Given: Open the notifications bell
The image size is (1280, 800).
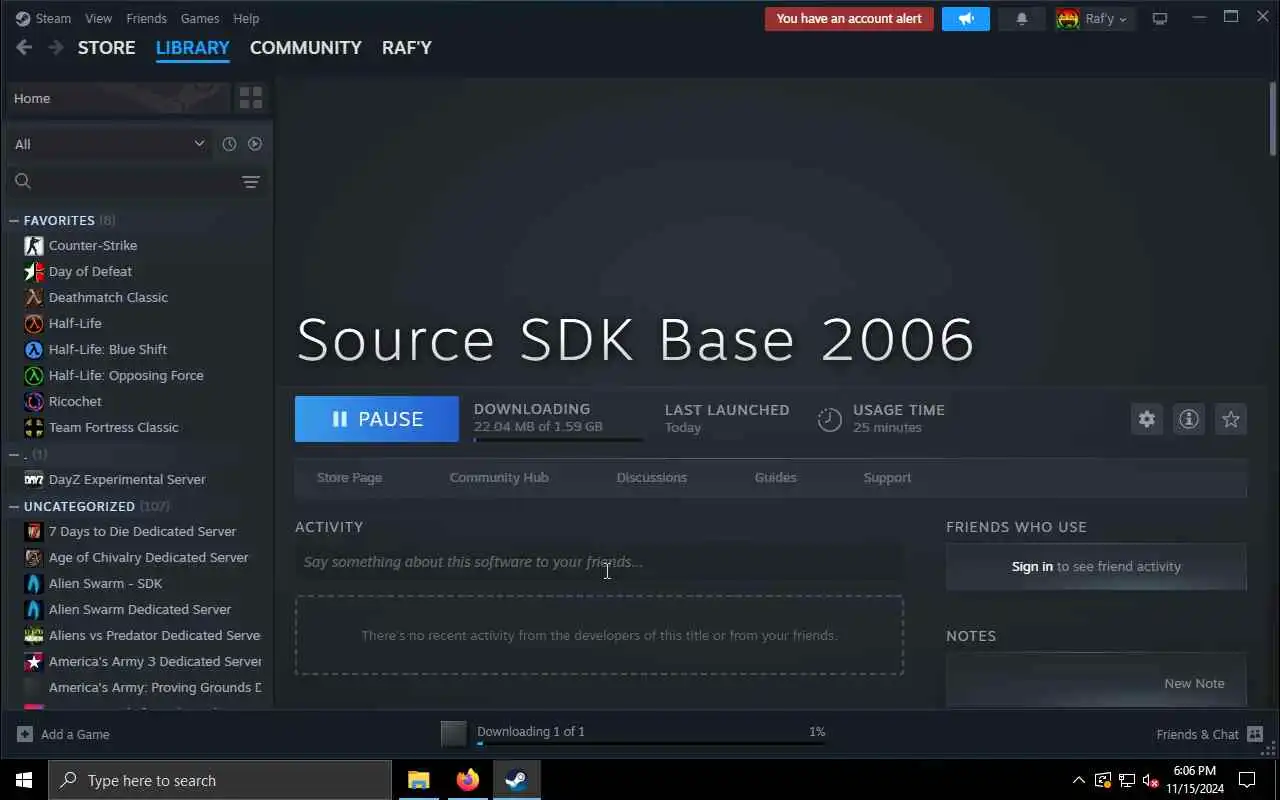Looking at the screenshot, I should (1021, 19).
